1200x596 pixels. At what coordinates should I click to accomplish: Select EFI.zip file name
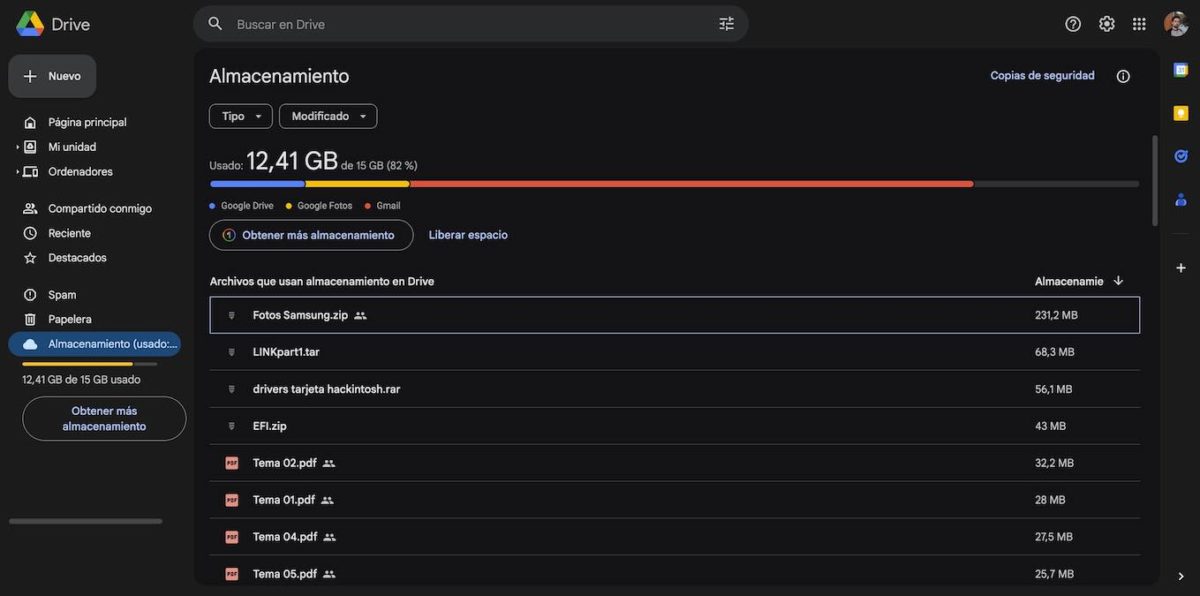pyautogui.click(x=270, y=426)
